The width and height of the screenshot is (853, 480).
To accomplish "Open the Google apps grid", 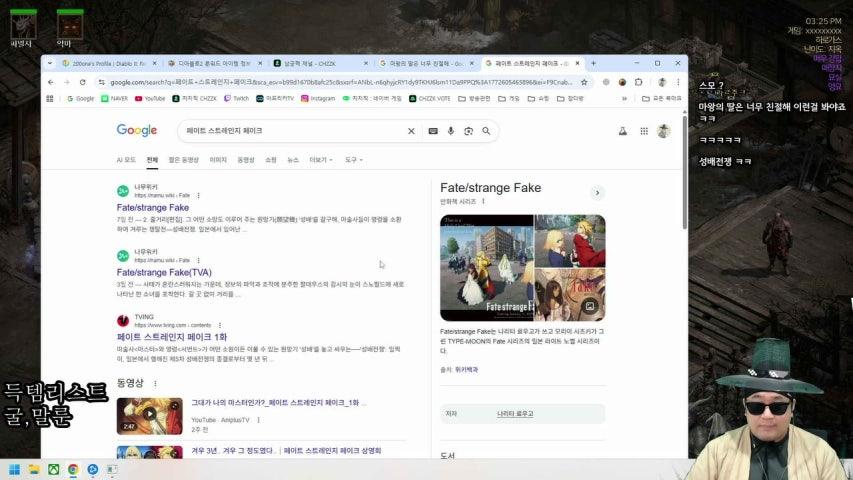I will coord(642,131).
